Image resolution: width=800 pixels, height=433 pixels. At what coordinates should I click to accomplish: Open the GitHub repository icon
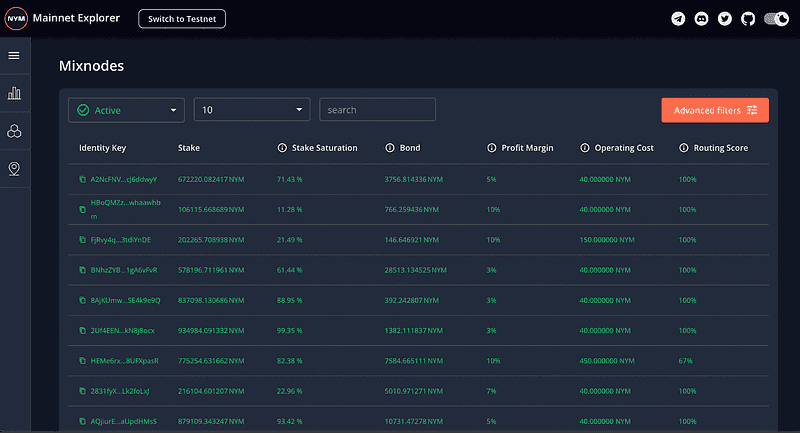tap(747, 19)
